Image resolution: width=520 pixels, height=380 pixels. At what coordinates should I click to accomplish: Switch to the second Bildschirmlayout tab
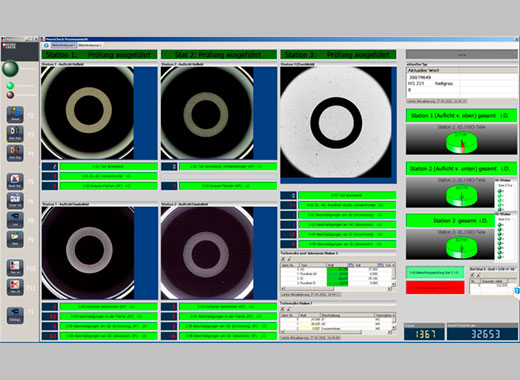[90, 45]
